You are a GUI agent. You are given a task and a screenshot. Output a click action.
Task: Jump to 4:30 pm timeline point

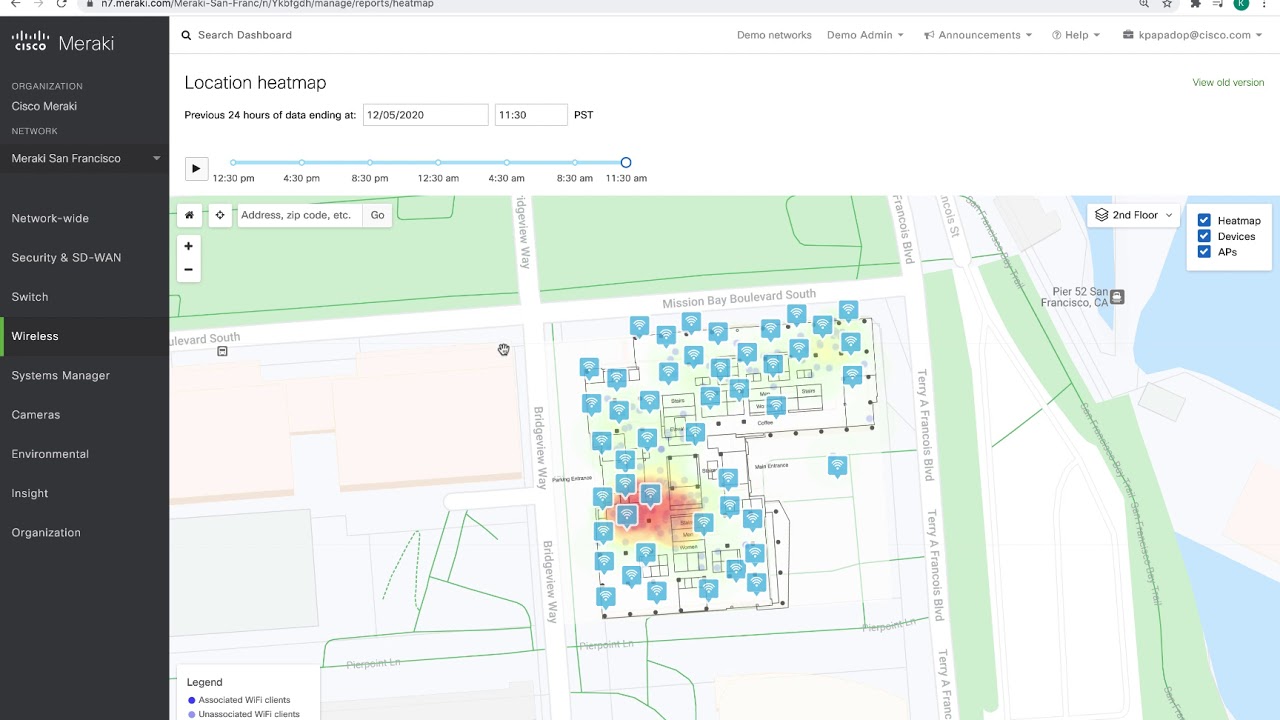(302, 162)
